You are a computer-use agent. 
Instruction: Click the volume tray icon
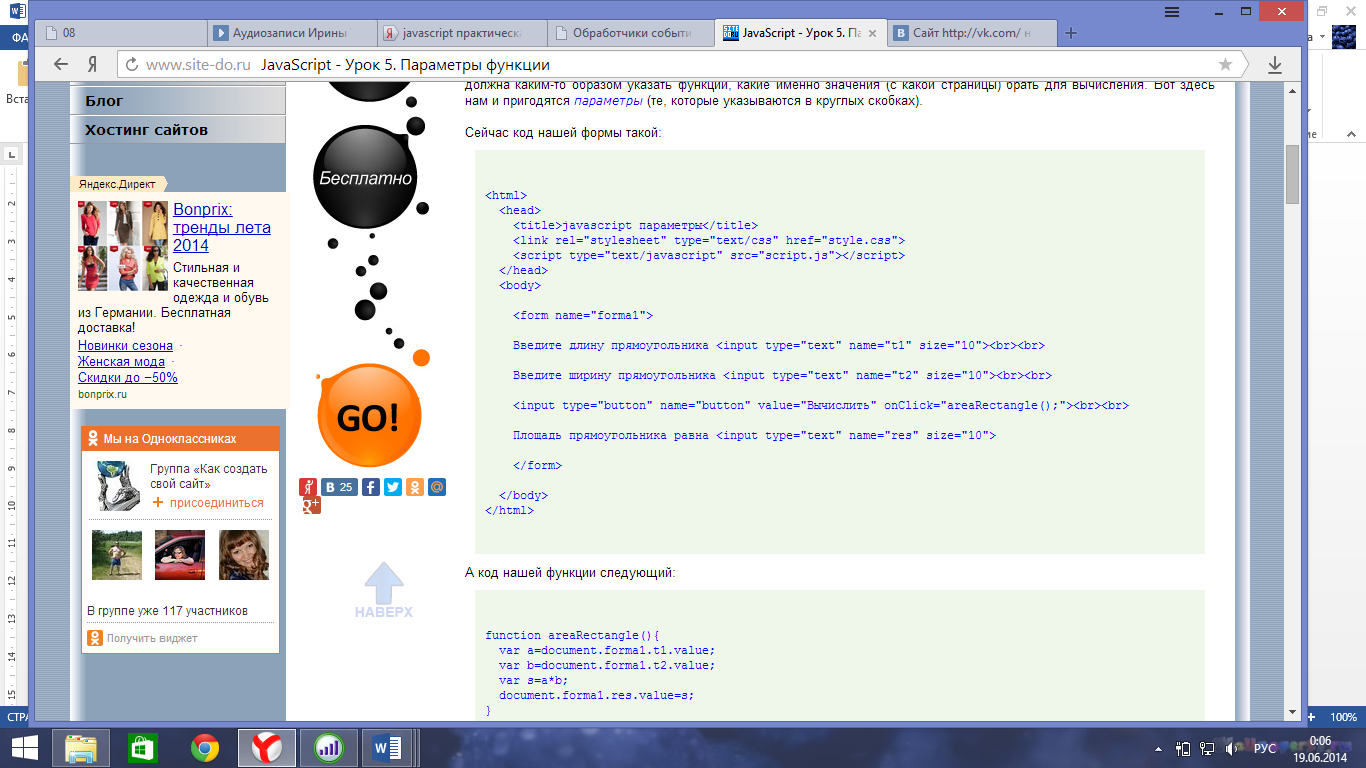coord(1230,748)
